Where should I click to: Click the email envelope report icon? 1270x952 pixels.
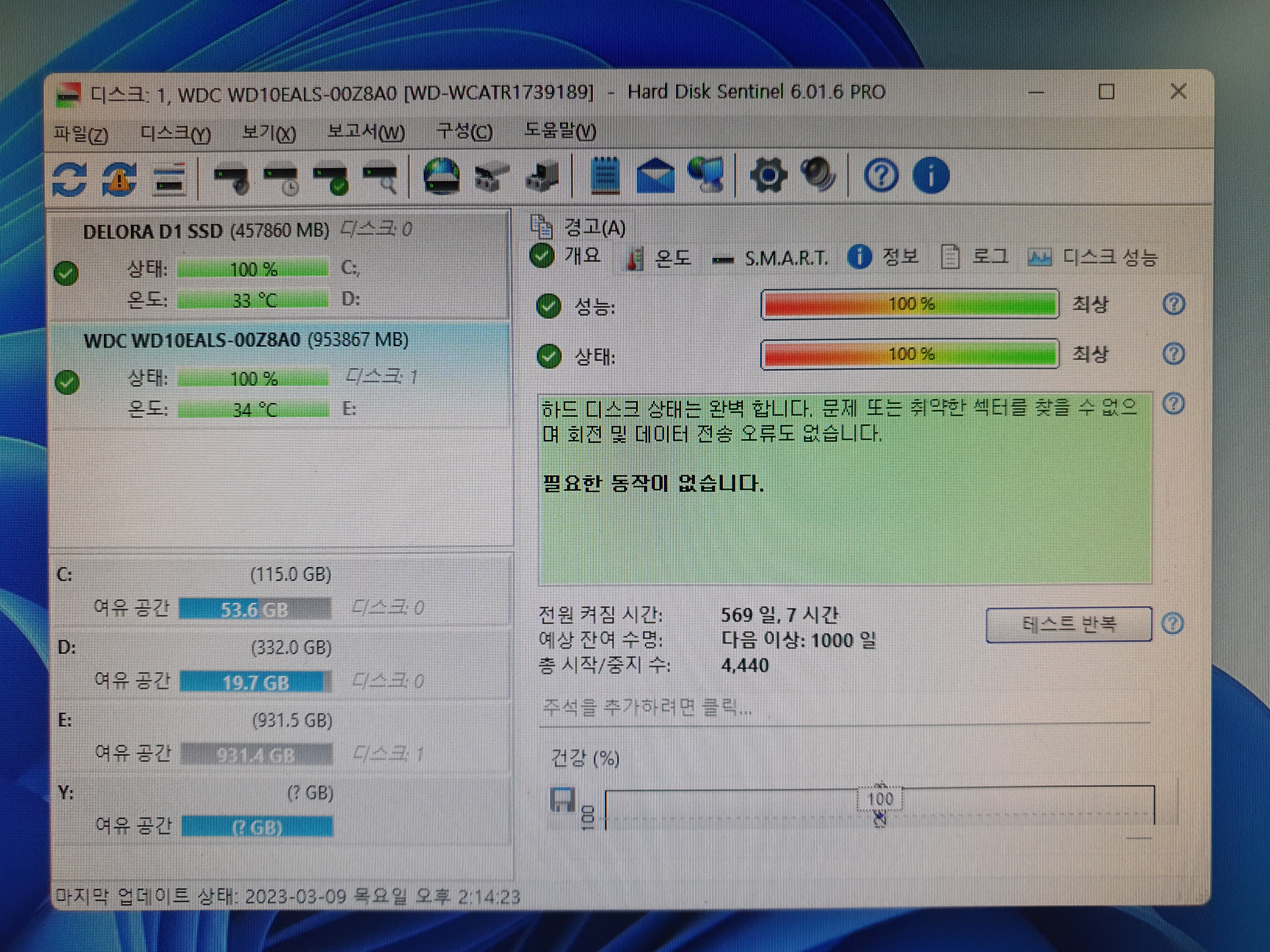pos(655,176)
